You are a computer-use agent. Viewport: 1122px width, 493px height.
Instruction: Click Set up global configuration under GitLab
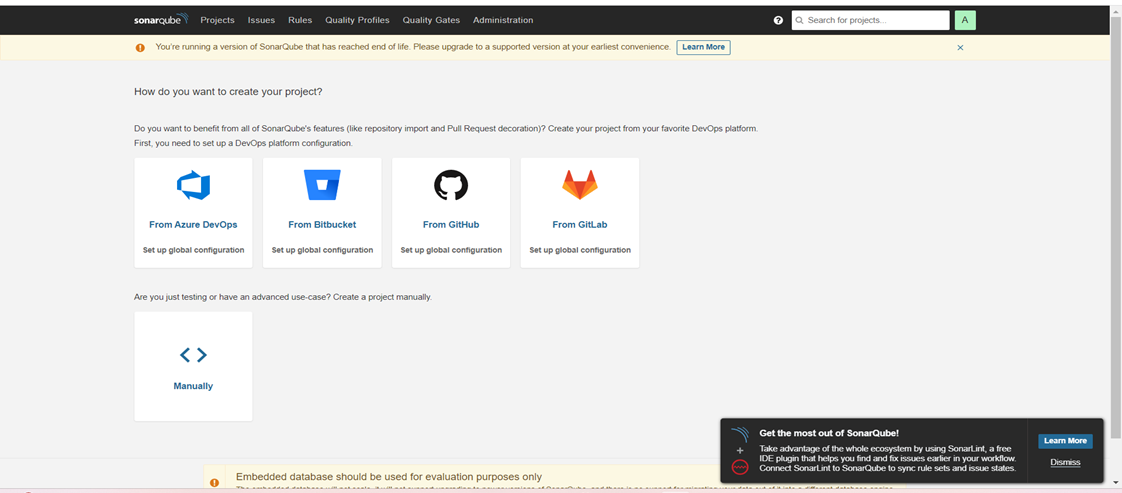(580, 250)
